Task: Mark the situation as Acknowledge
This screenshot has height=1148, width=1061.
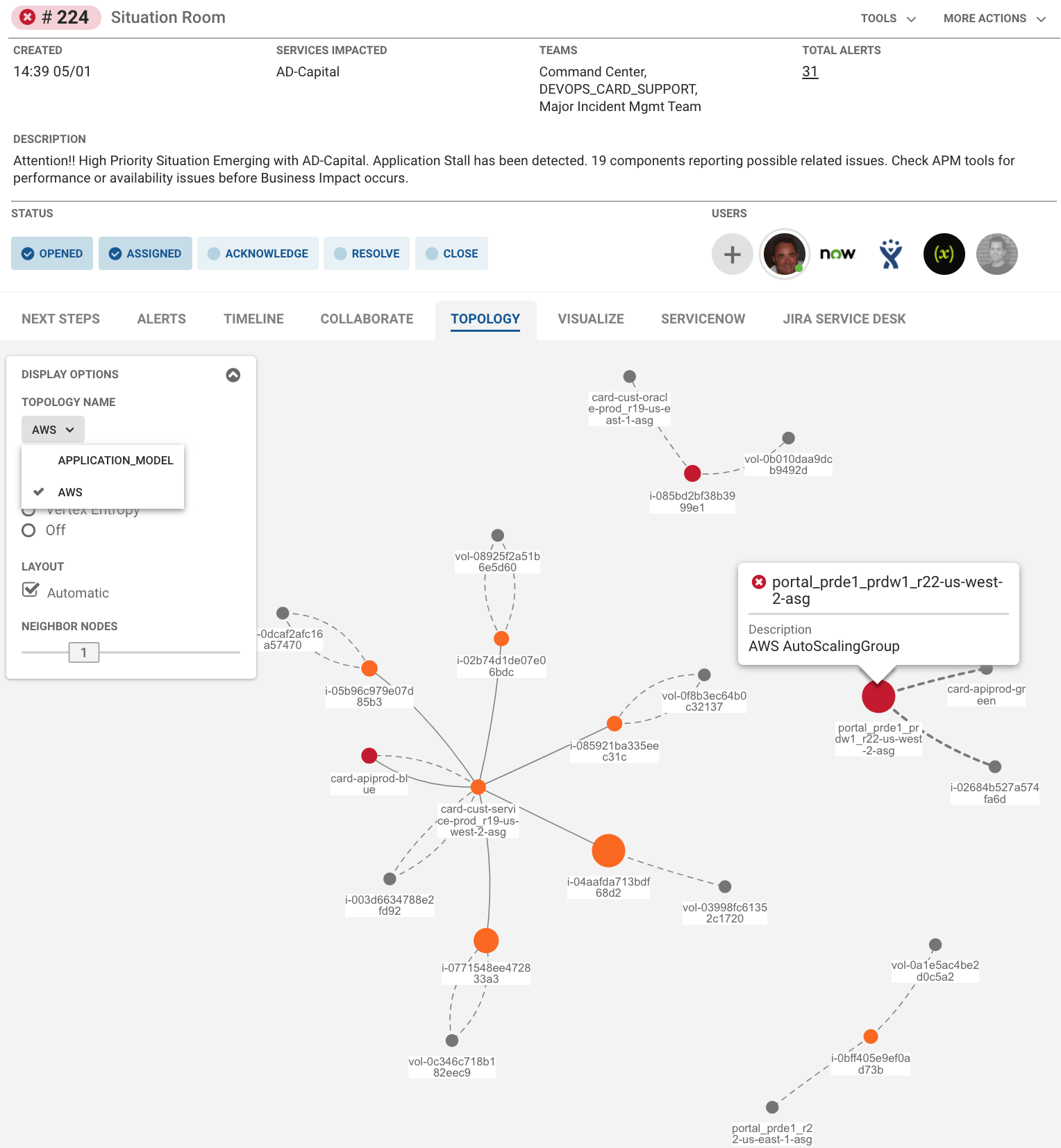Action: (x=258, y=253)
